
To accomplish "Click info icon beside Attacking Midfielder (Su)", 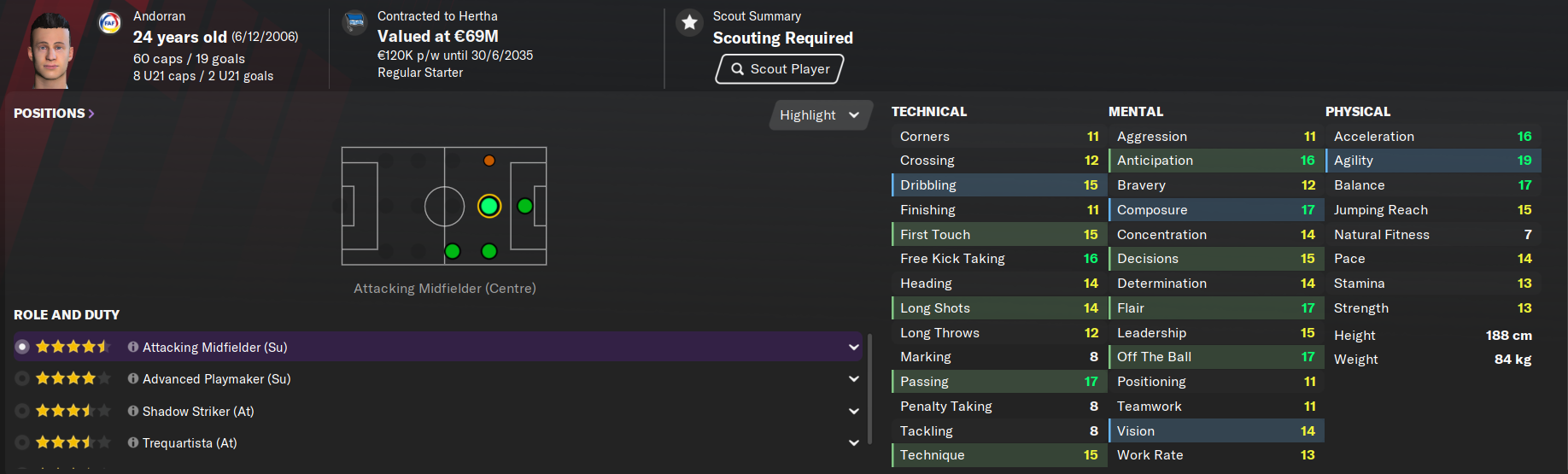I will [133, 347].
